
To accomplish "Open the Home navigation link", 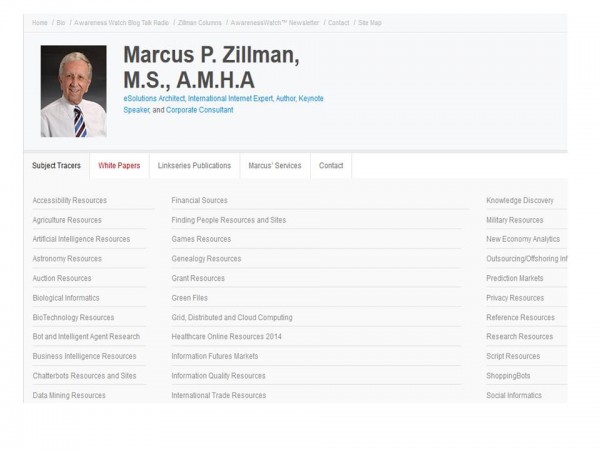I will (39, 23).
